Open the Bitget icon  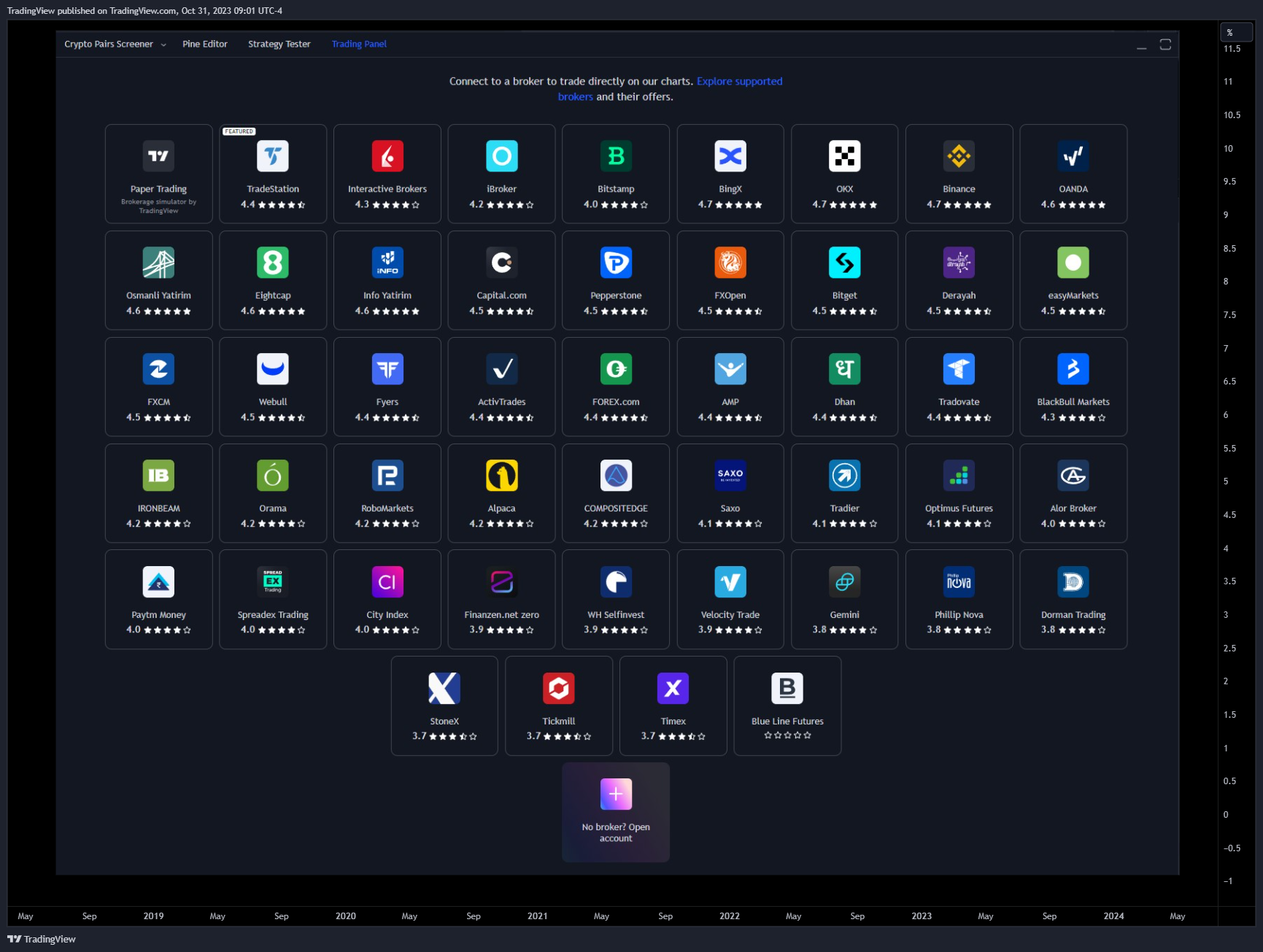point(845,263)
